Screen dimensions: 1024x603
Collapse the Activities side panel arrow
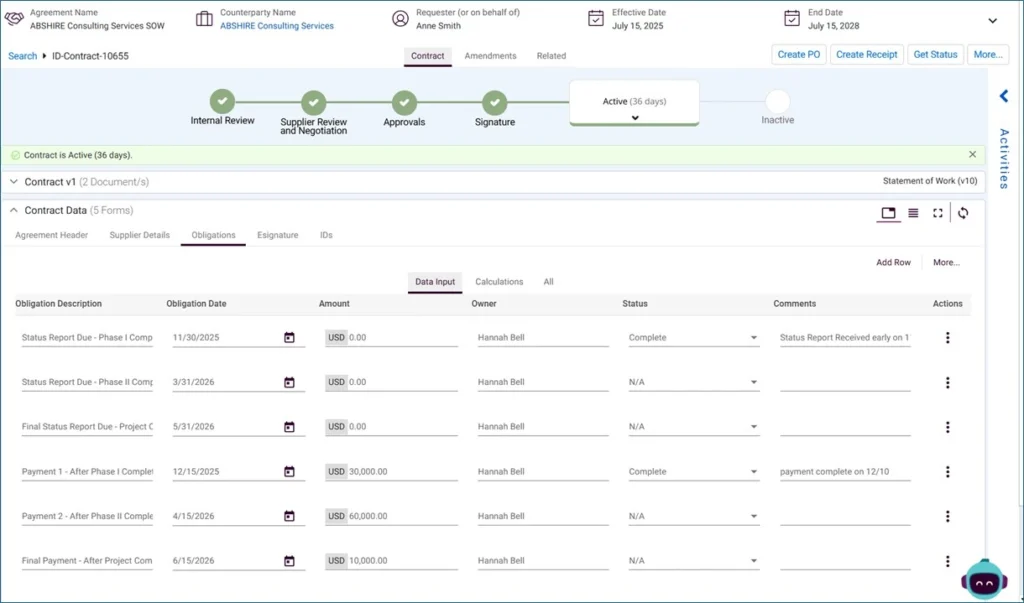(1003, 95)
